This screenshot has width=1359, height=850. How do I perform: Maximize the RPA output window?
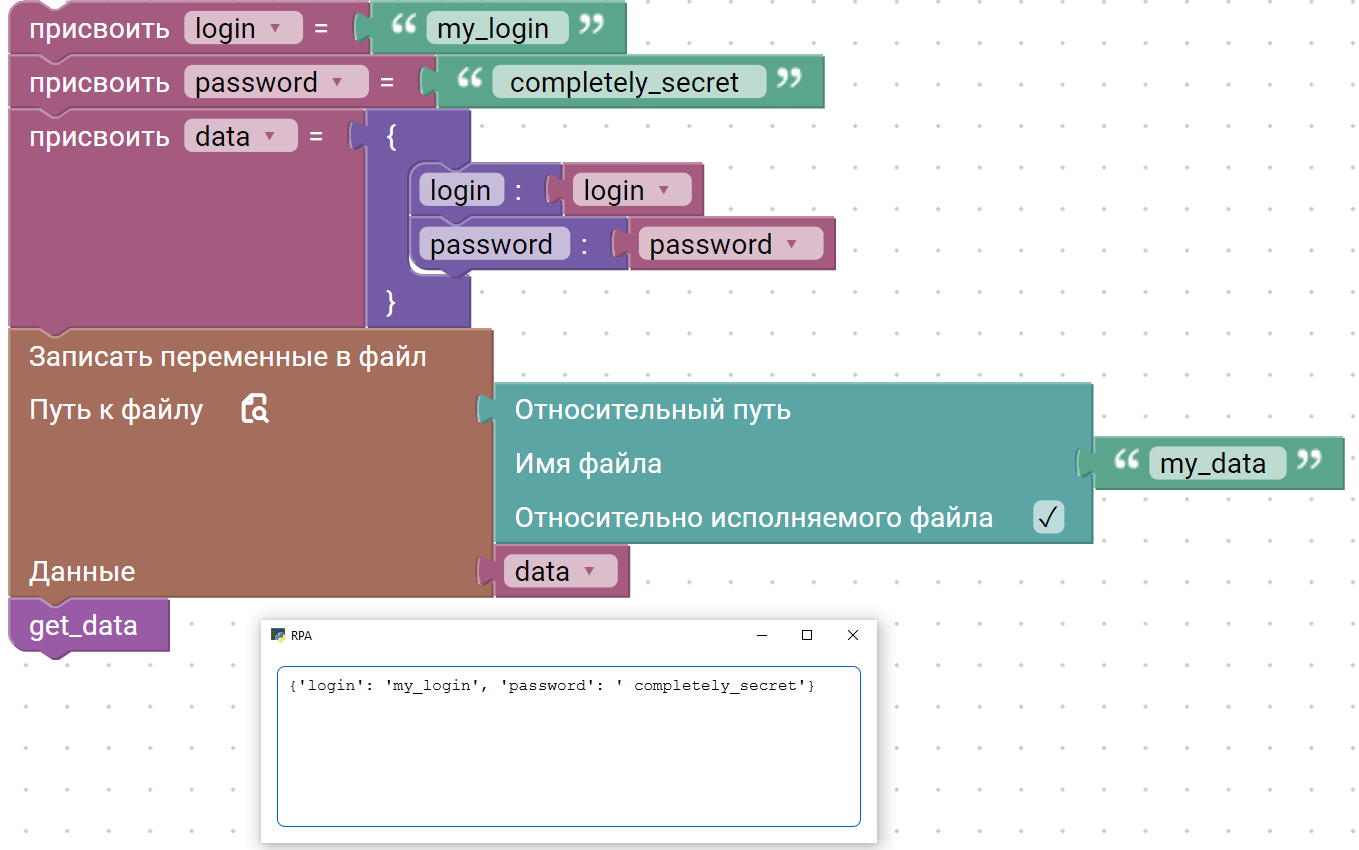807,635
